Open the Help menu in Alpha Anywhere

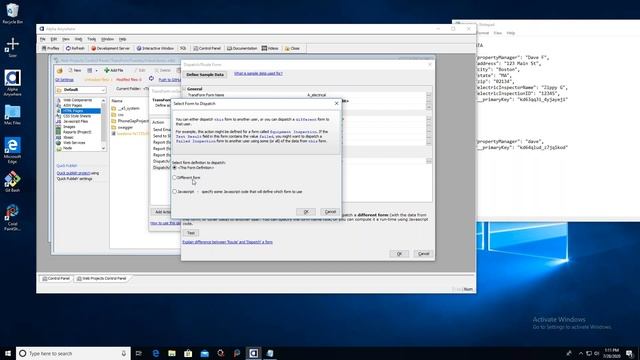point(122,39)
